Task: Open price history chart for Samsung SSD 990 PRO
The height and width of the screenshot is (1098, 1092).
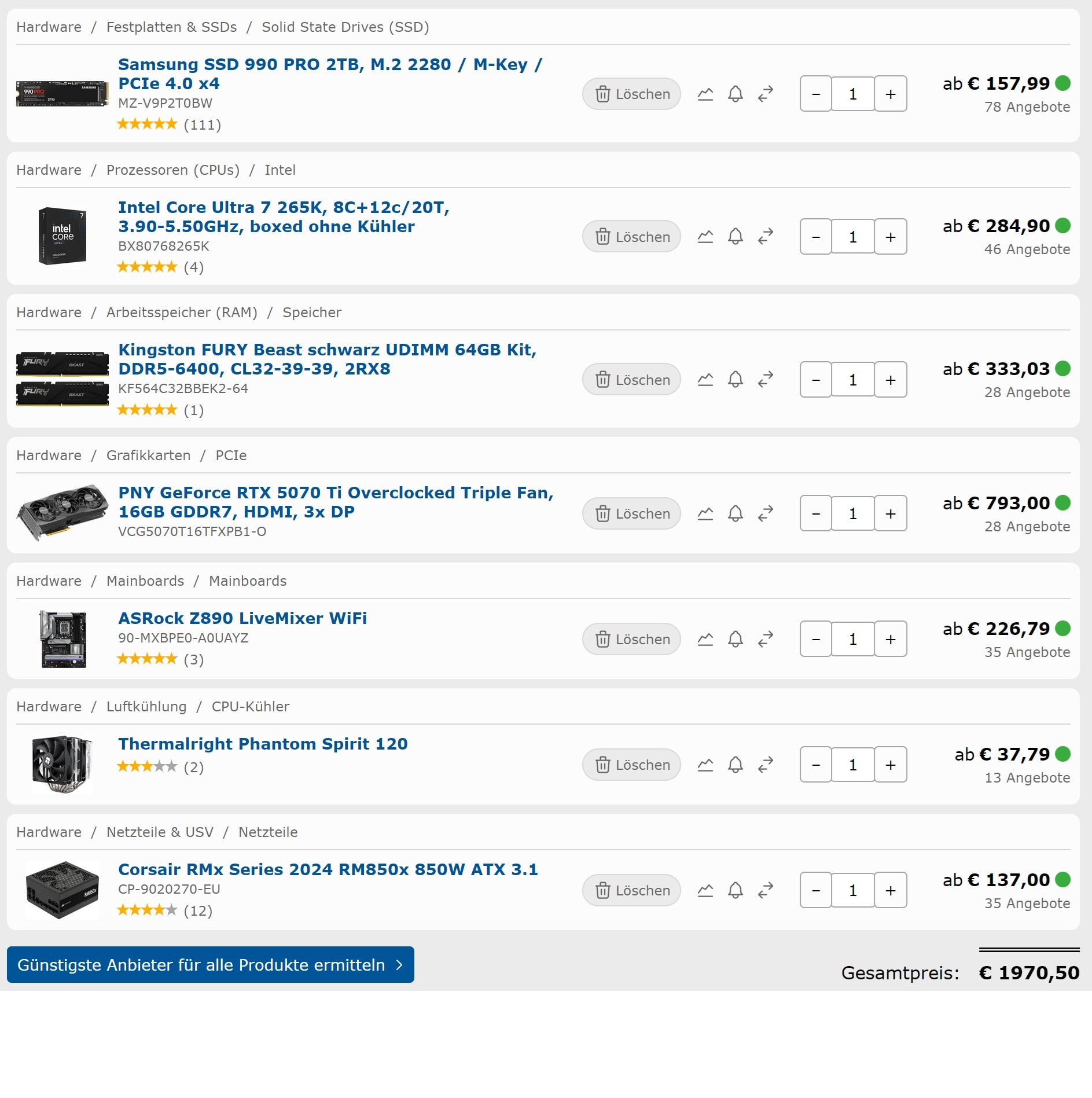Action: pyautogui.click(x=705, y=94)
